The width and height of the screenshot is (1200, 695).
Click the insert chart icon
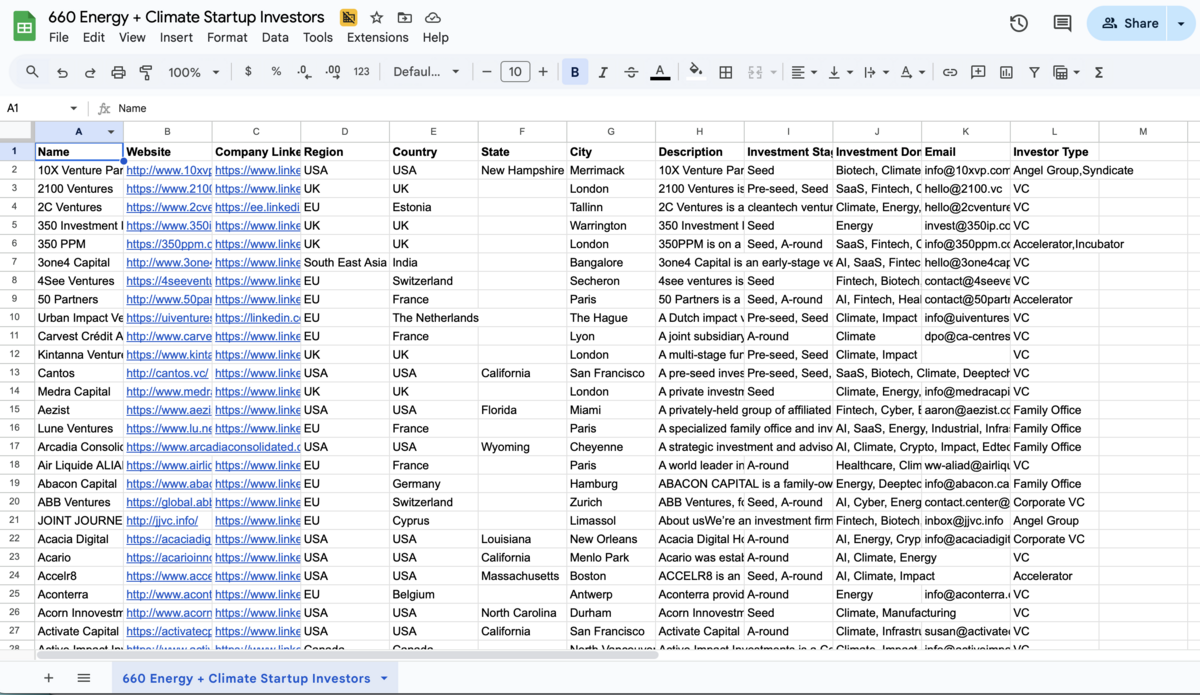click(x=1006, y=72)
